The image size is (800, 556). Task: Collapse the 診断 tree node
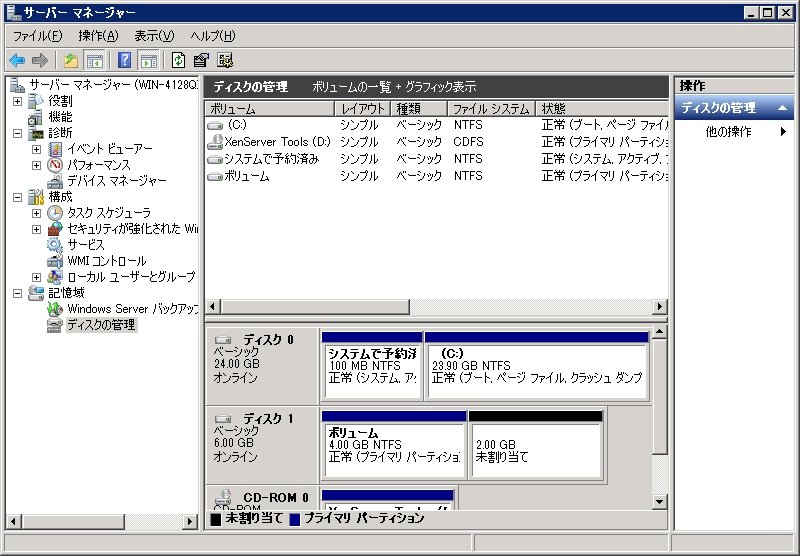(x=17, y=133)
